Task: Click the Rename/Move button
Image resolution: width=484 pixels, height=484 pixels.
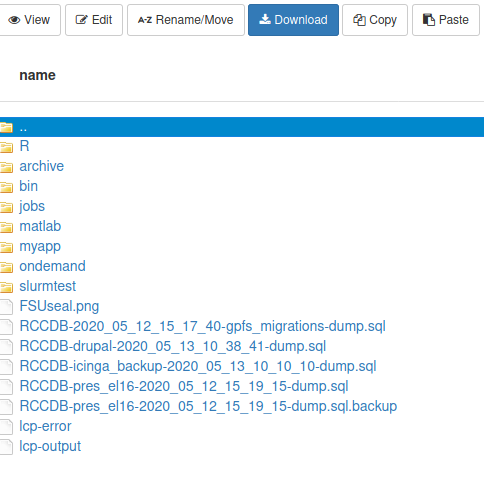Action: pyautogui.click(x=186, y=20)
